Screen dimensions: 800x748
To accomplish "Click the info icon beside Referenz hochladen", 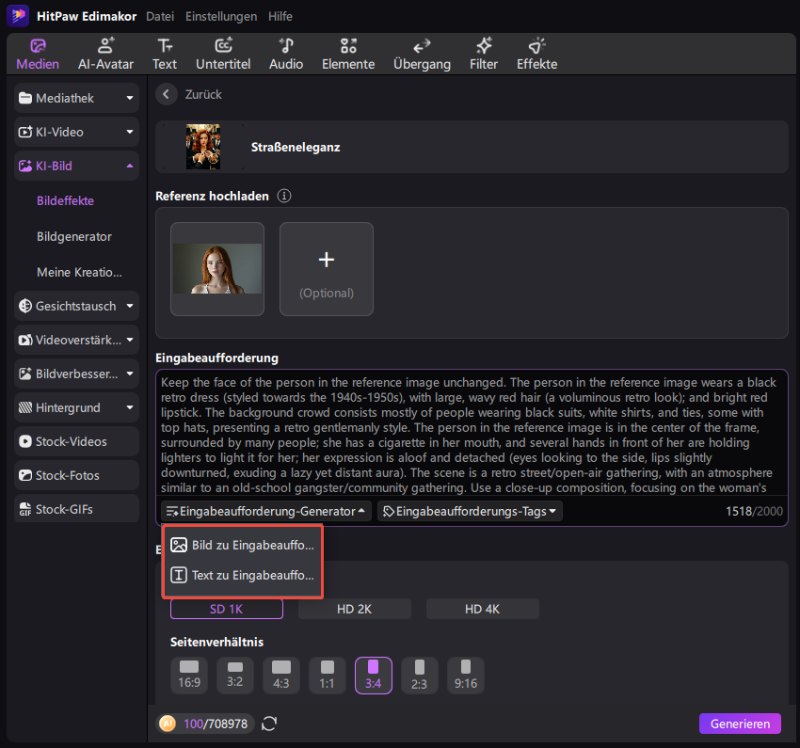I will pyautogui.click(x=284, y=196).
